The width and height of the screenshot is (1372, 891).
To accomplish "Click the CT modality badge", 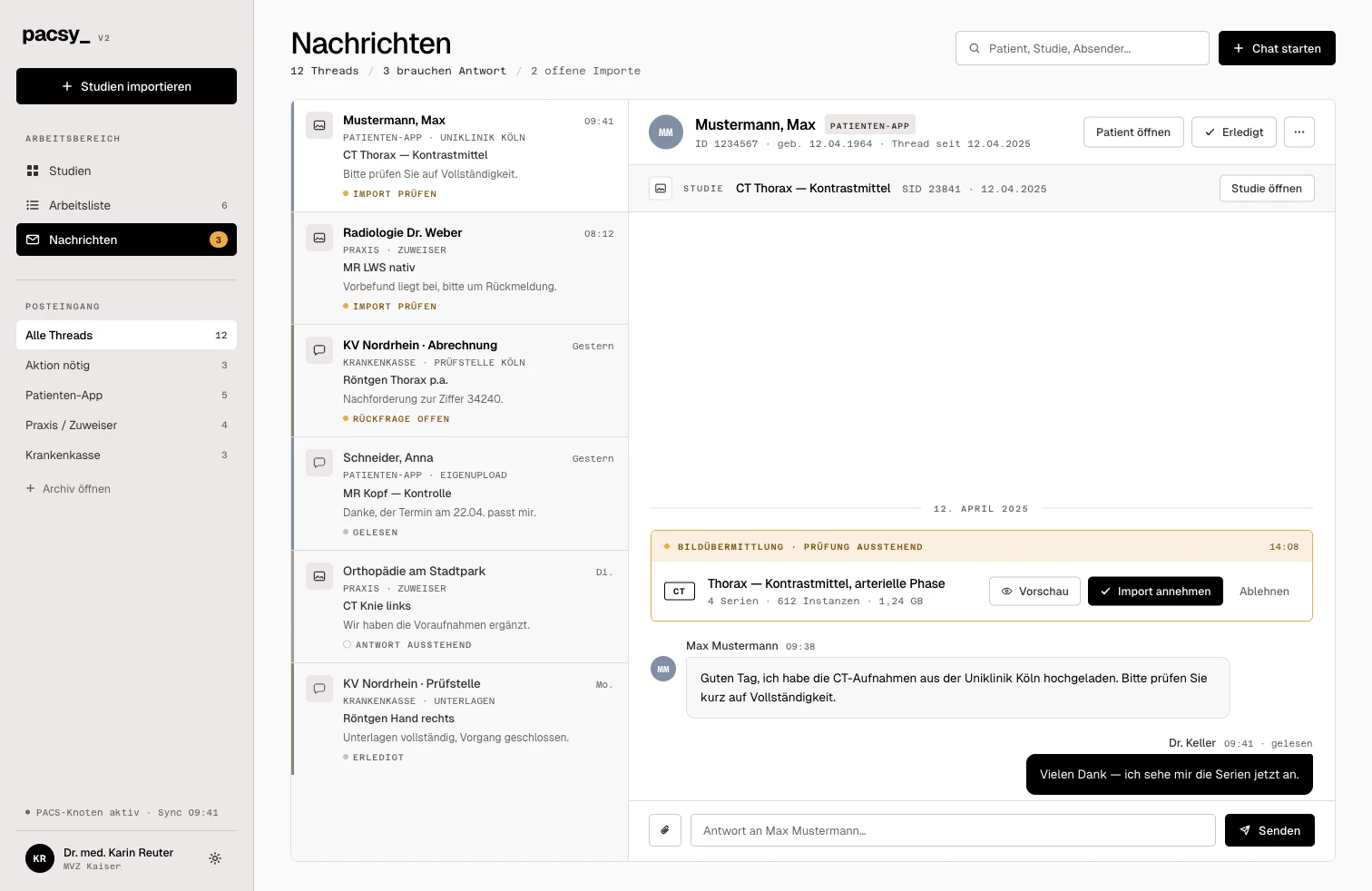I will tap(680, 592).
